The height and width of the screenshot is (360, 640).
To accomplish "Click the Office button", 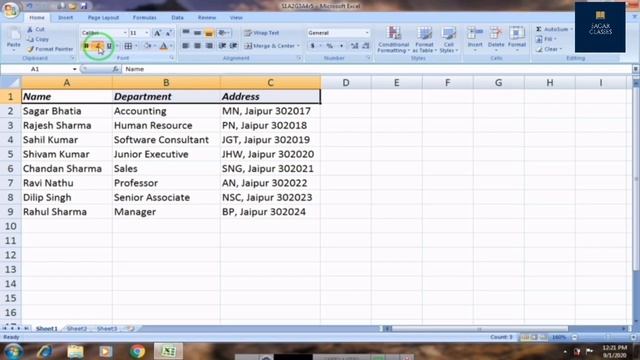I will coord(10,10).
